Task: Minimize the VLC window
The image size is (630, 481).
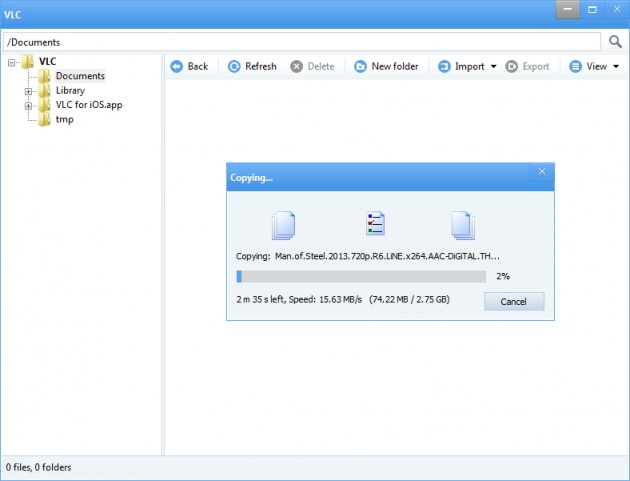Action: [x=568, y=10]
